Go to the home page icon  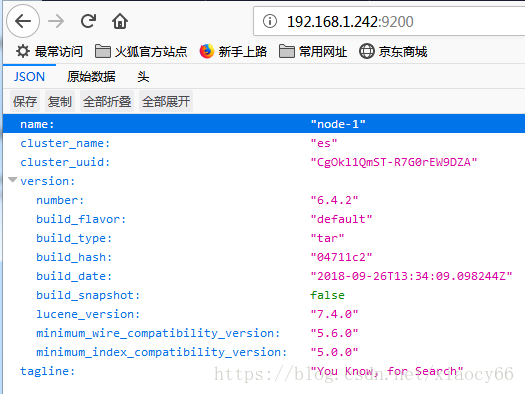(x=120, y=21)
